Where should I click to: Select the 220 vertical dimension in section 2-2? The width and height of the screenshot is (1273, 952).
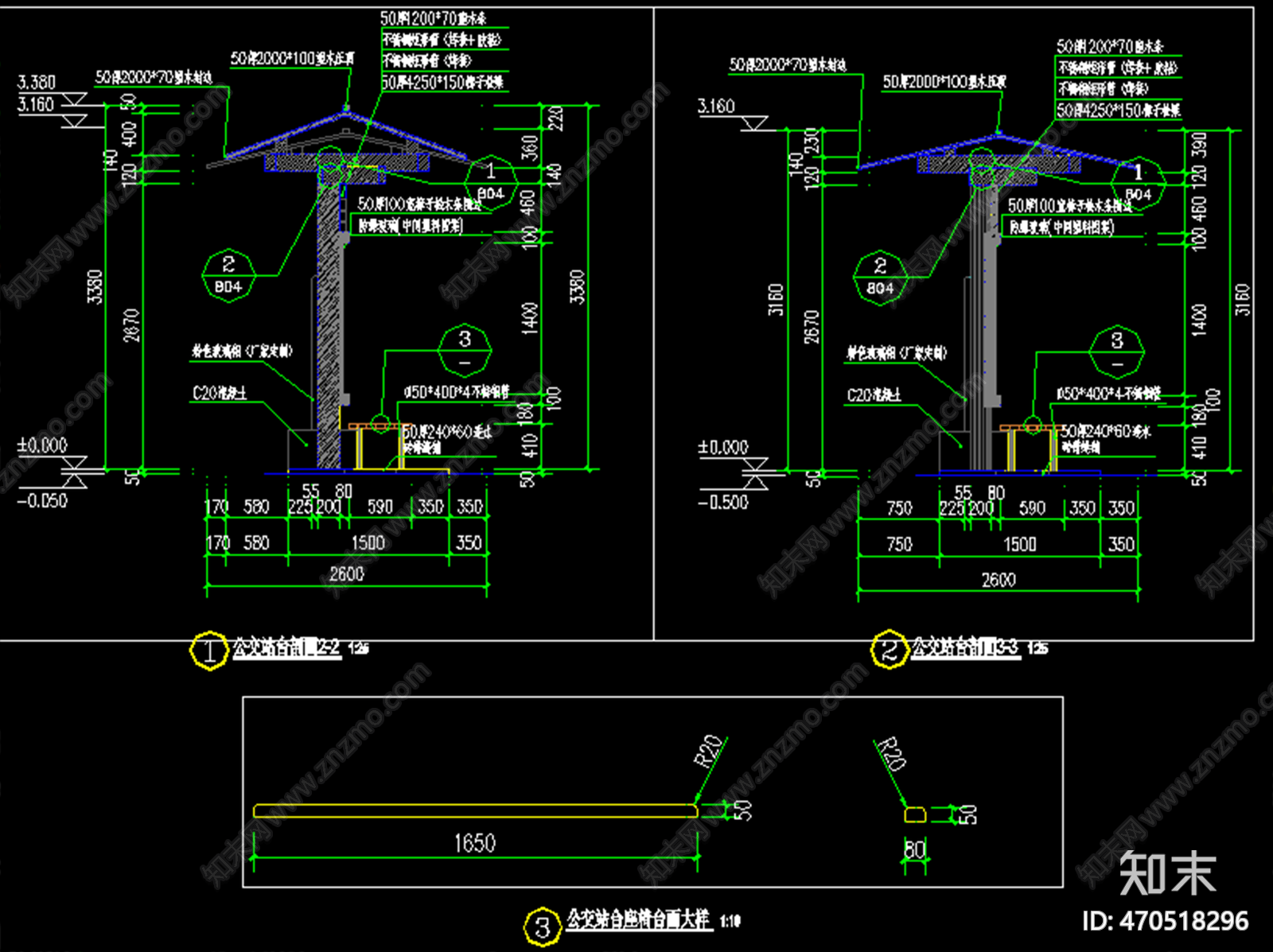[555, 118]
